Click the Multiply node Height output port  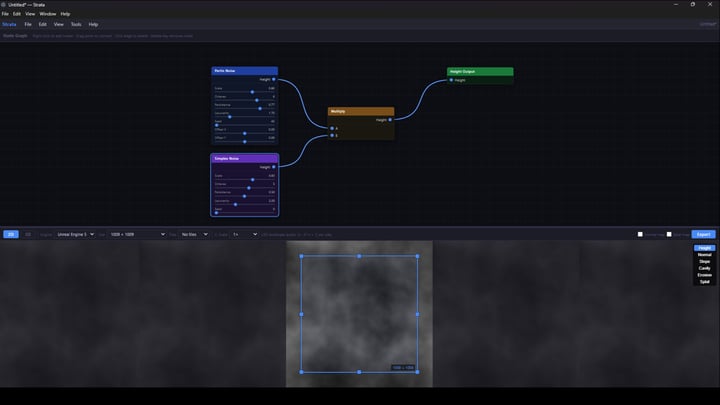click(x=390, y=120)
